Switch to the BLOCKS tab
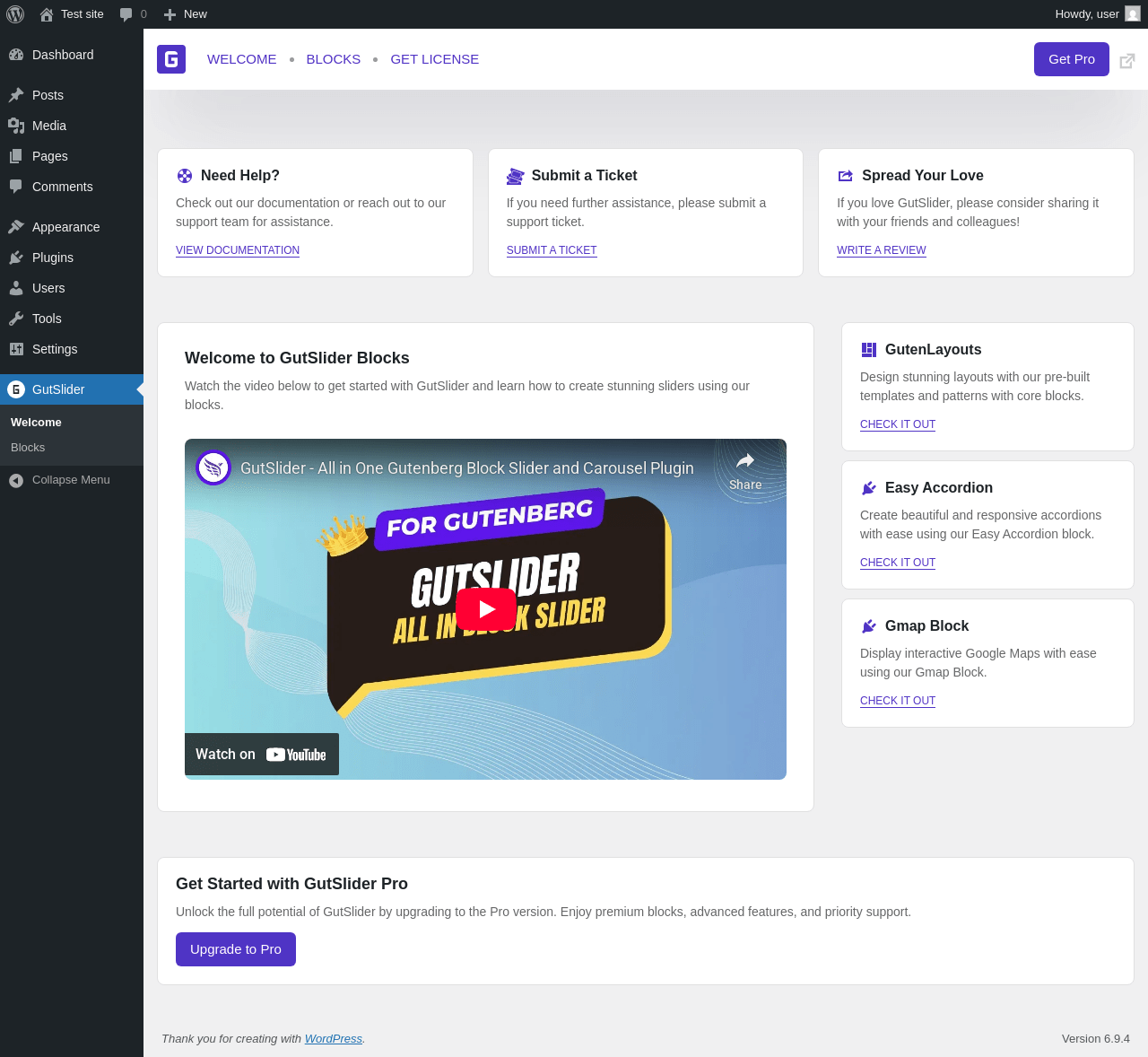 point(334,59)
